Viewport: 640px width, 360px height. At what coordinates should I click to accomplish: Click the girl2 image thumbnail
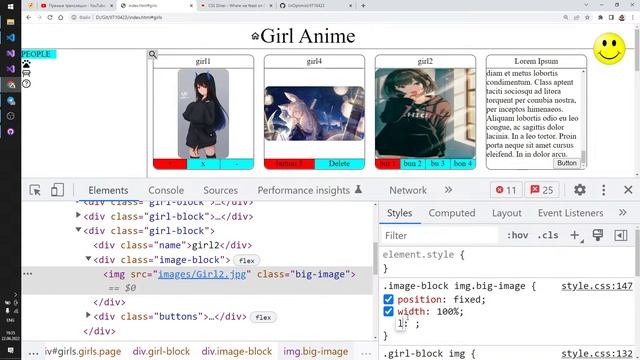[425, 113]
